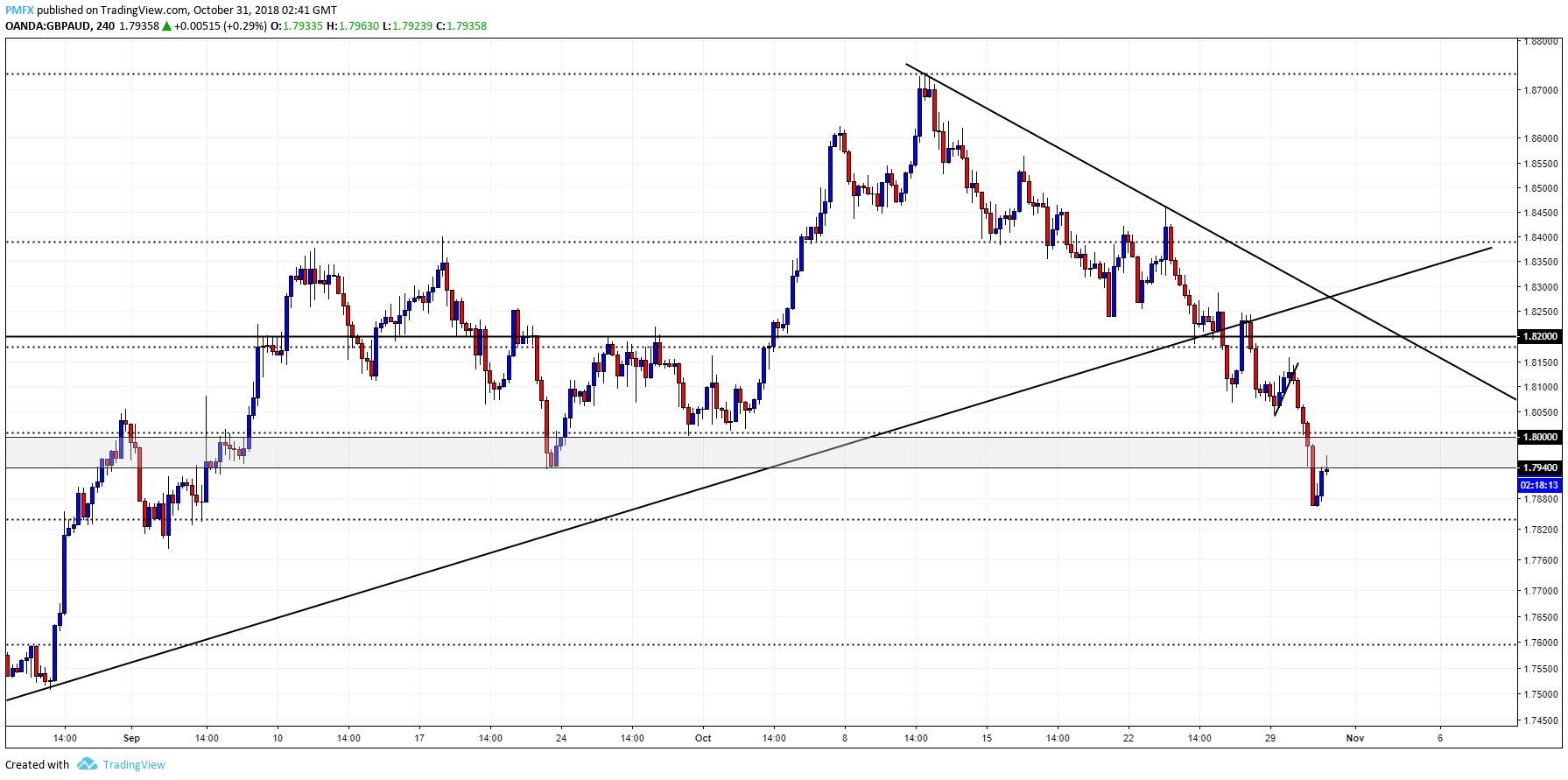
Task: Click the open price O:1.79335
Action: pyautogui.click(x=296, y=25)
